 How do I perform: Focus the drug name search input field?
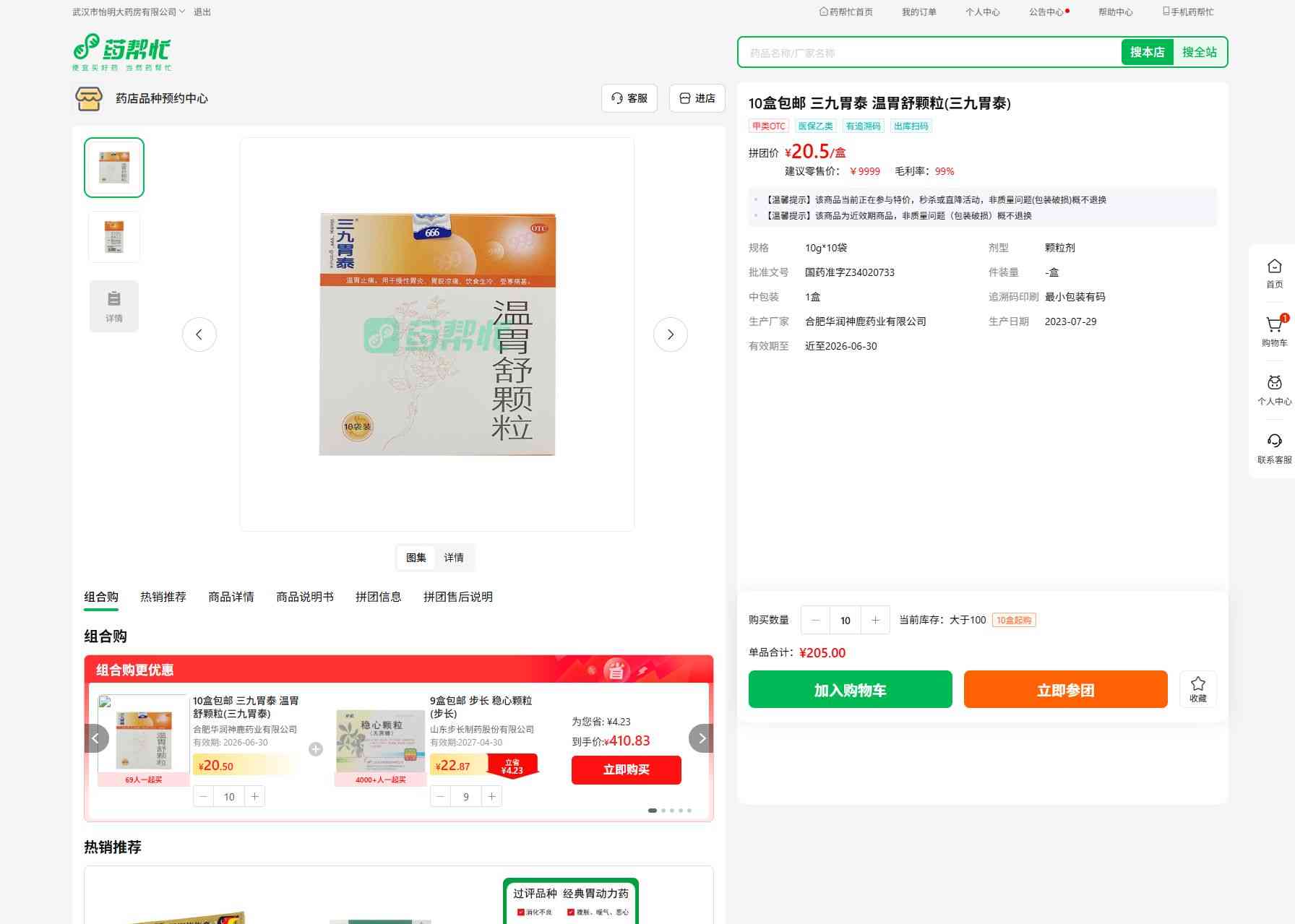(x=929, y=53)
